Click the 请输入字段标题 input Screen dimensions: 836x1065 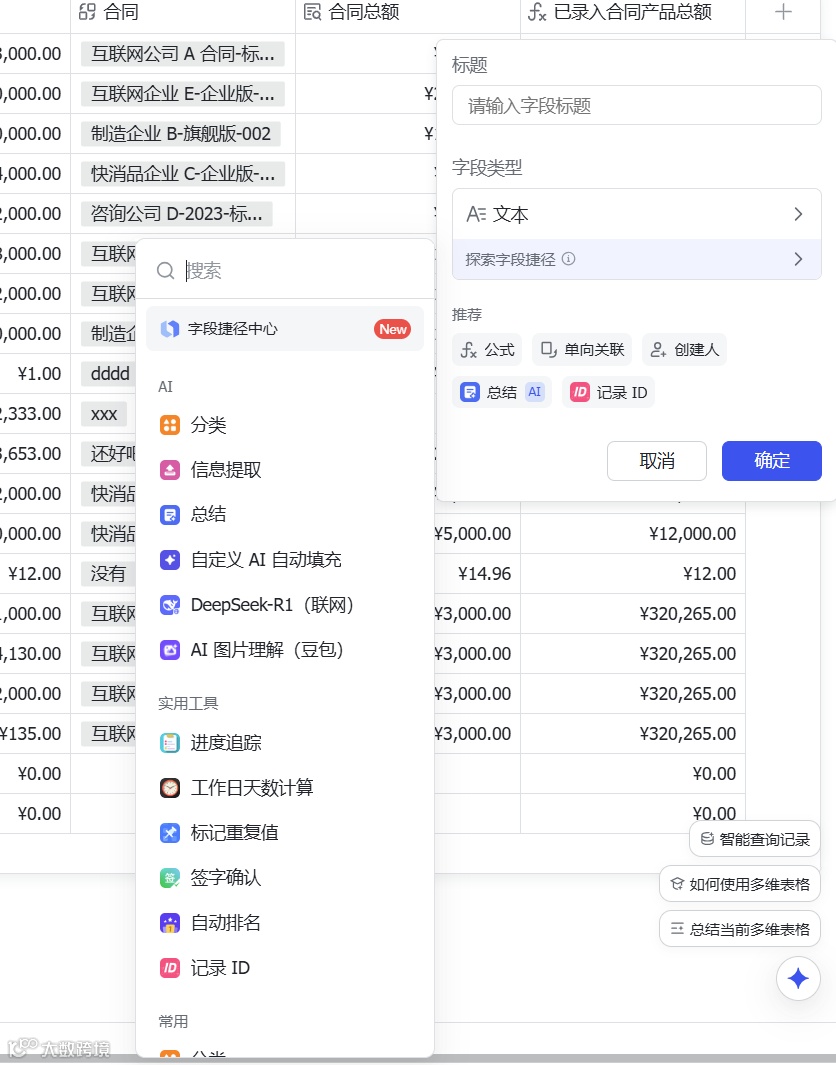coord(636,105)
